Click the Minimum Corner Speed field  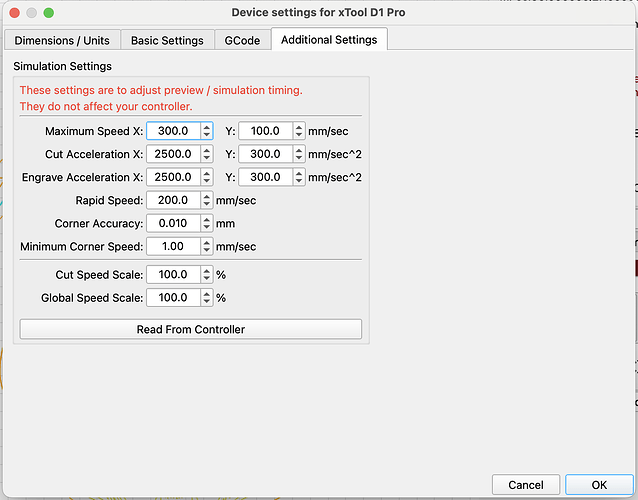[173, 247]
